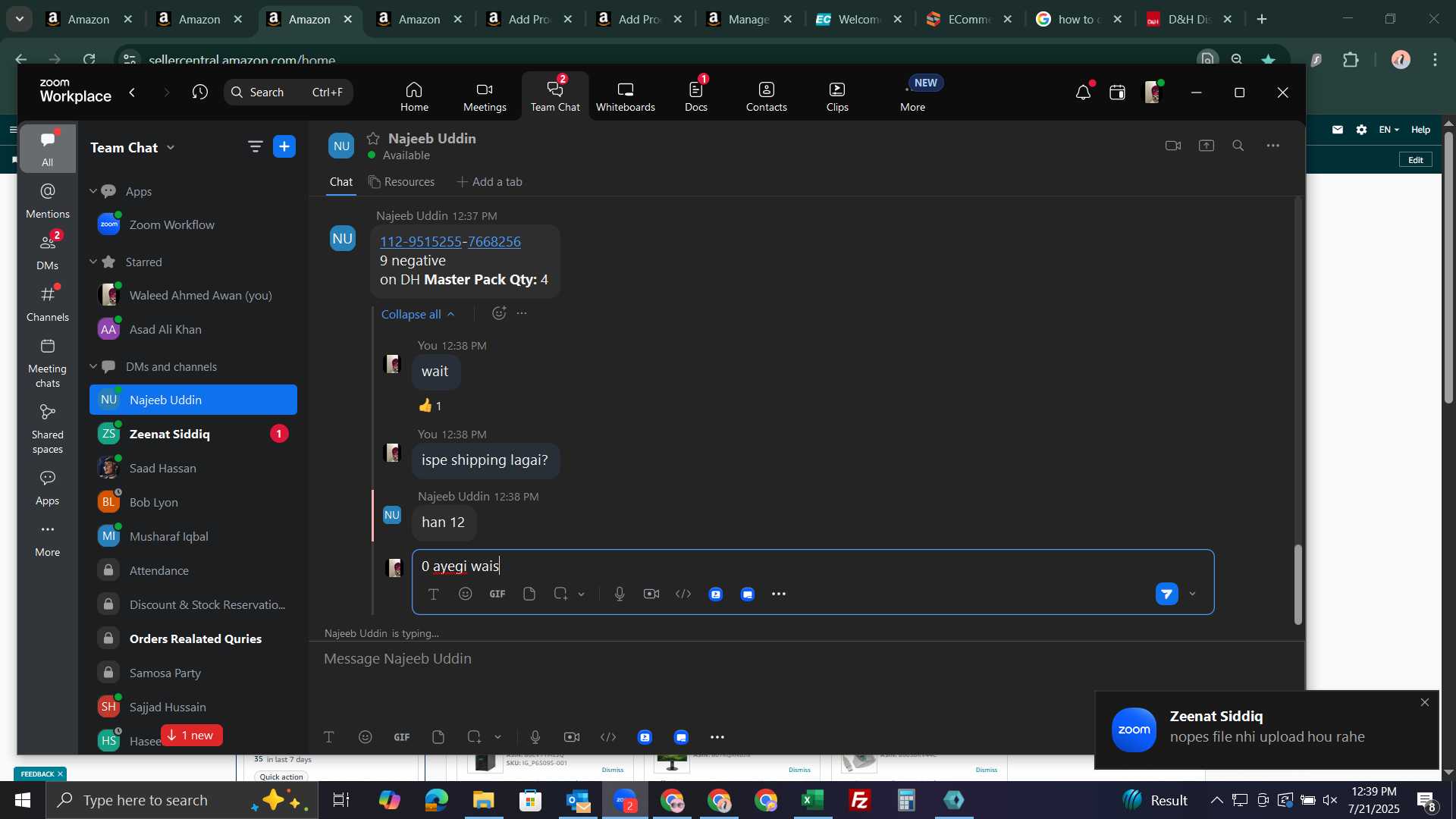The image size is (1456, 819).
Task: Open Docs tab in Zoom
Action: (x=695, y=96)
